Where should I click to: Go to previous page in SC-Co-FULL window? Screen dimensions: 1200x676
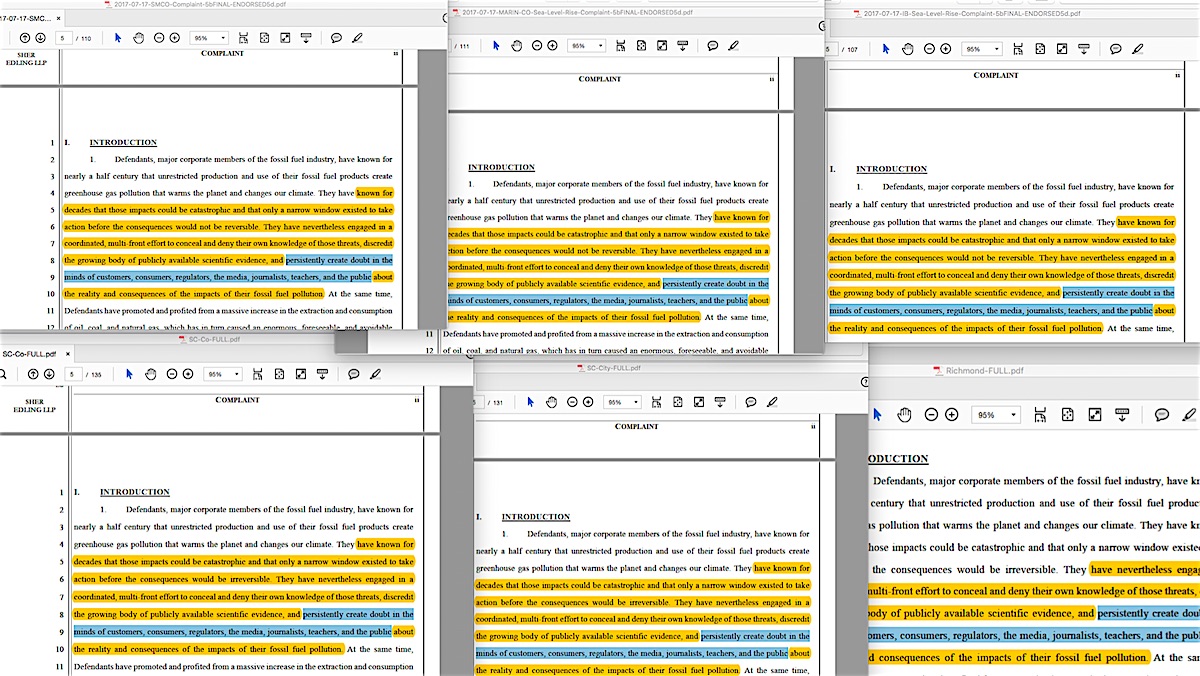[x=33, y=374]
